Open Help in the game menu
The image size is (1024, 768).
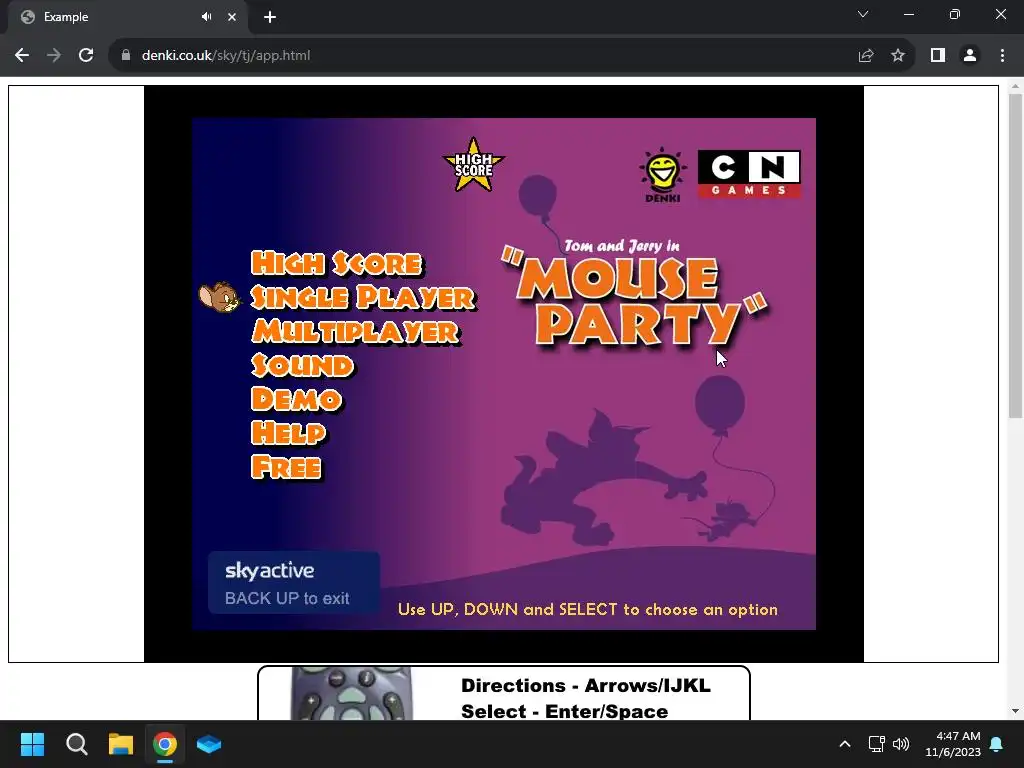coord(288,433)
